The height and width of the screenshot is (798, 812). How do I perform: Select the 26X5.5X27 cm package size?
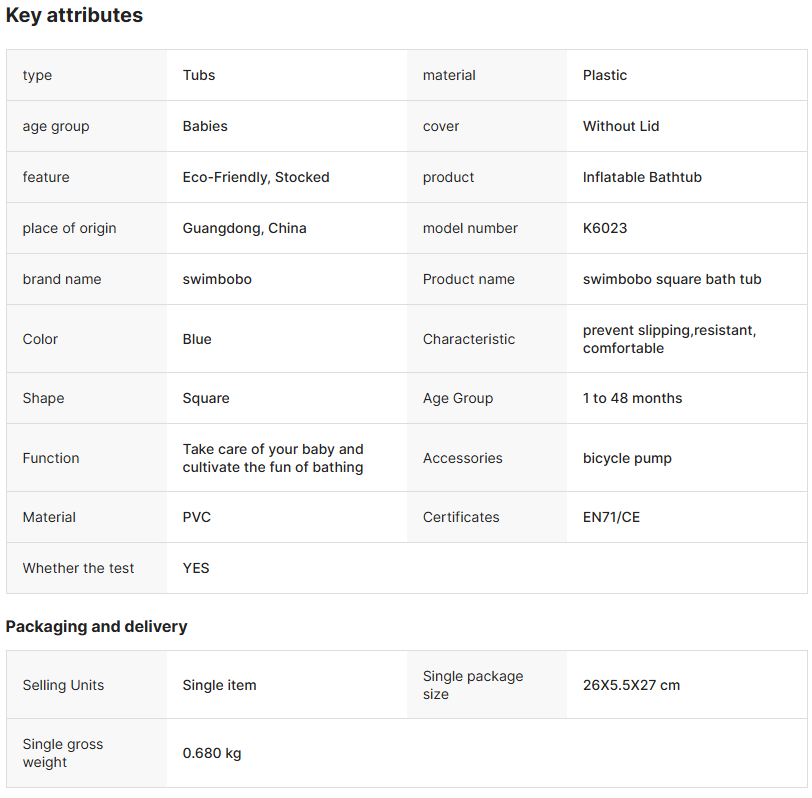631,685
